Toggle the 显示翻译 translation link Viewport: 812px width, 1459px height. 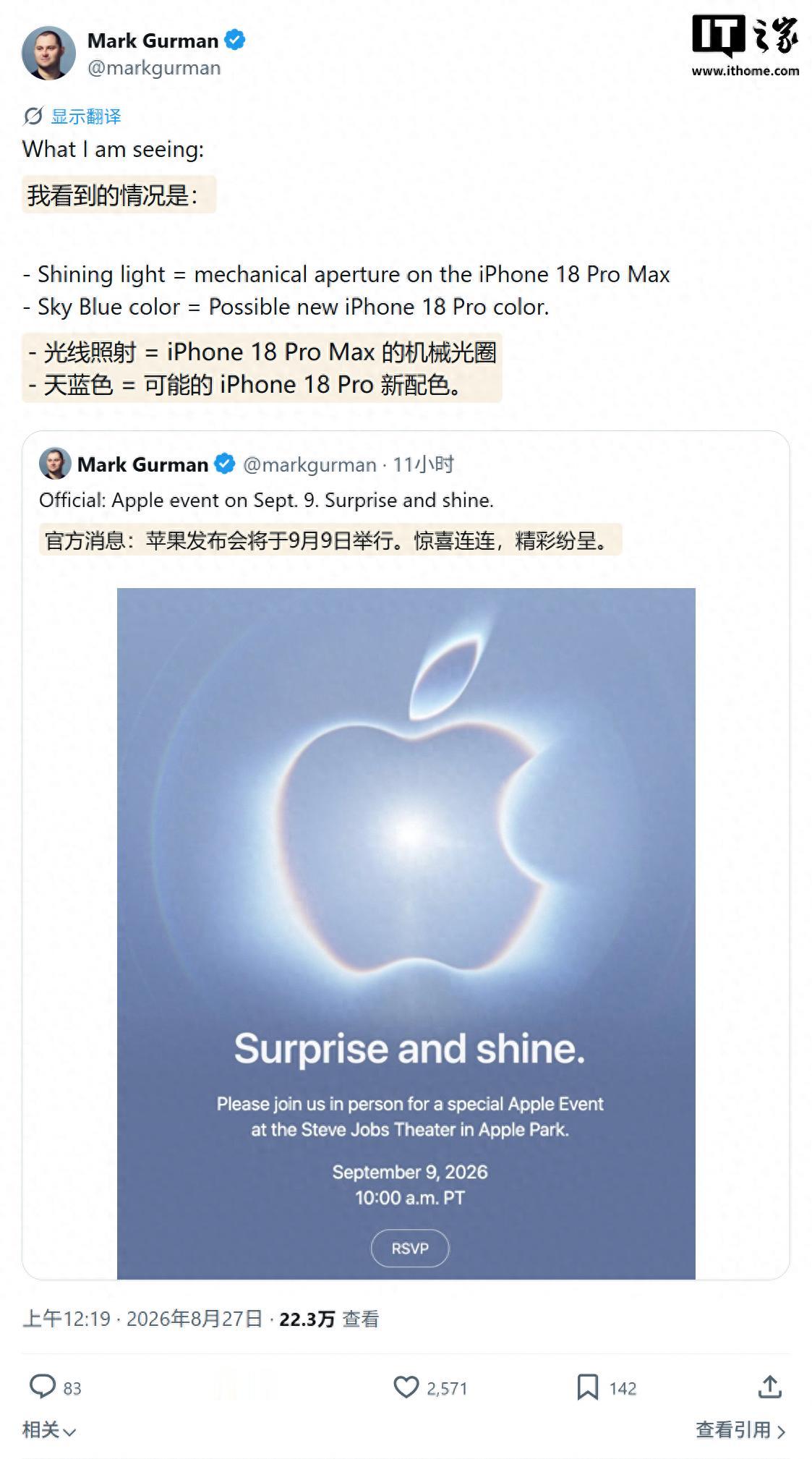tap(86, 116)
